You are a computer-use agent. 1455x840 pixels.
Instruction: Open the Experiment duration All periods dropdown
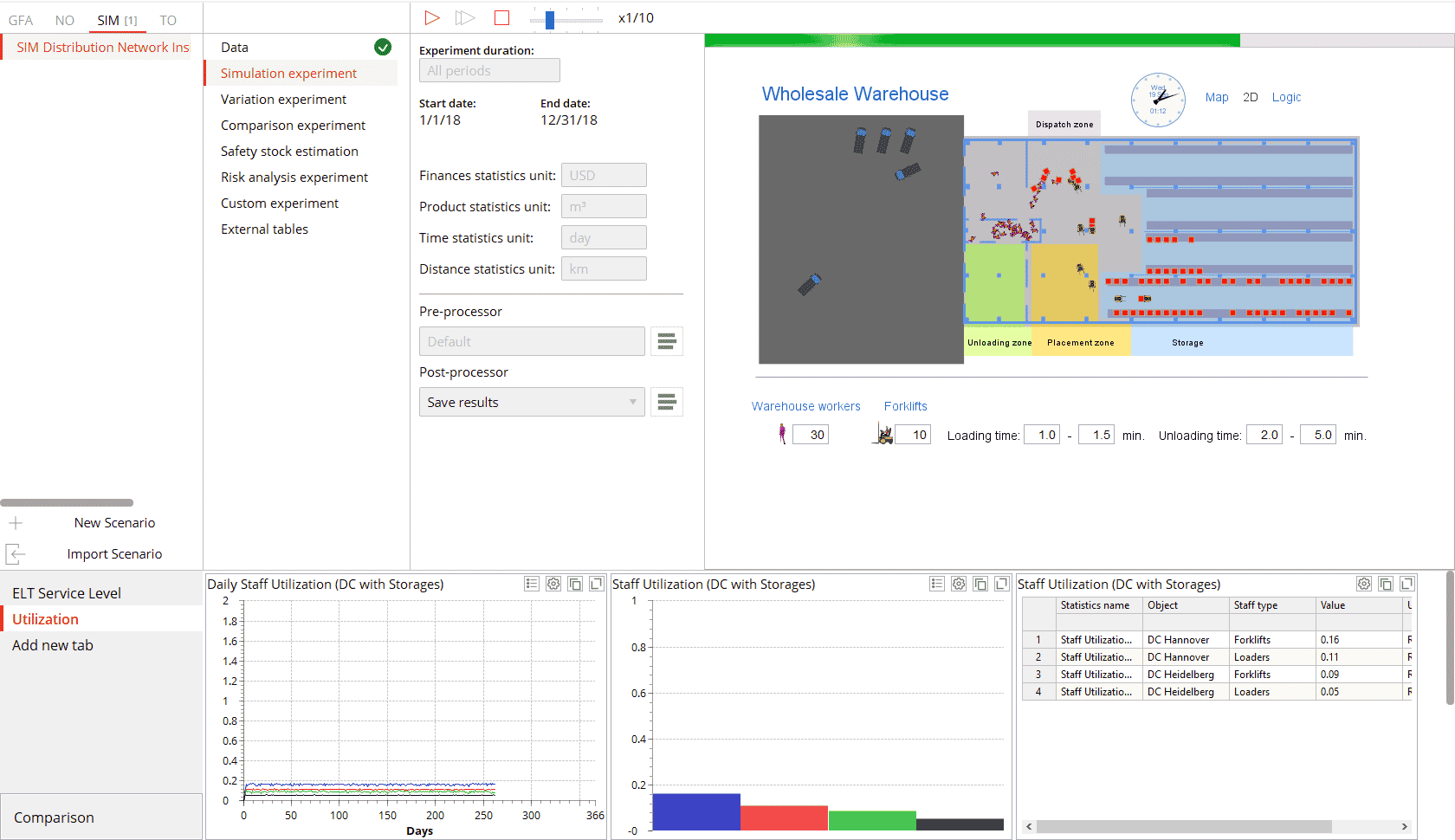[x=489, y=71]
